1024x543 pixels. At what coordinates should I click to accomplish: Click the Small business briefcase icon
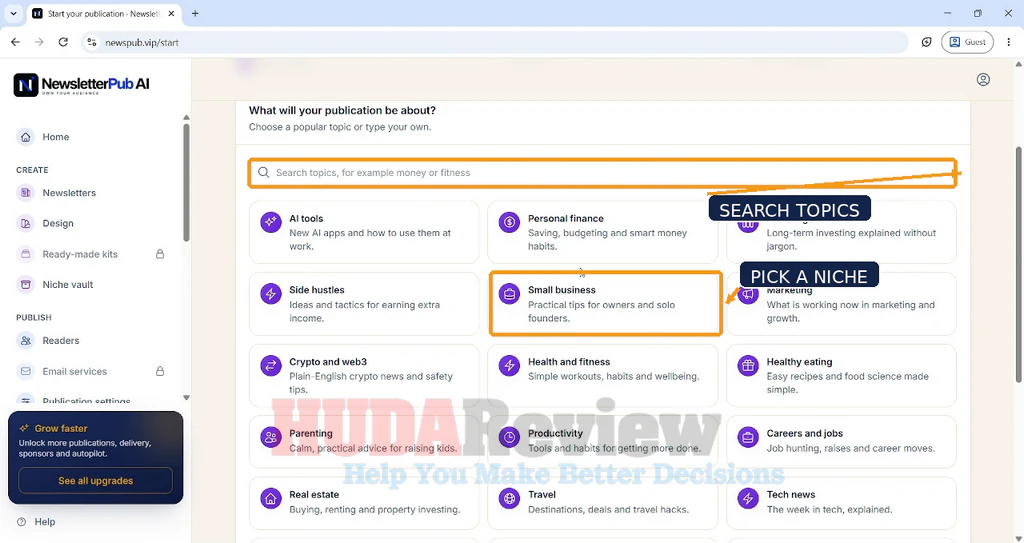pyautogui.click(x=509, y=294)
